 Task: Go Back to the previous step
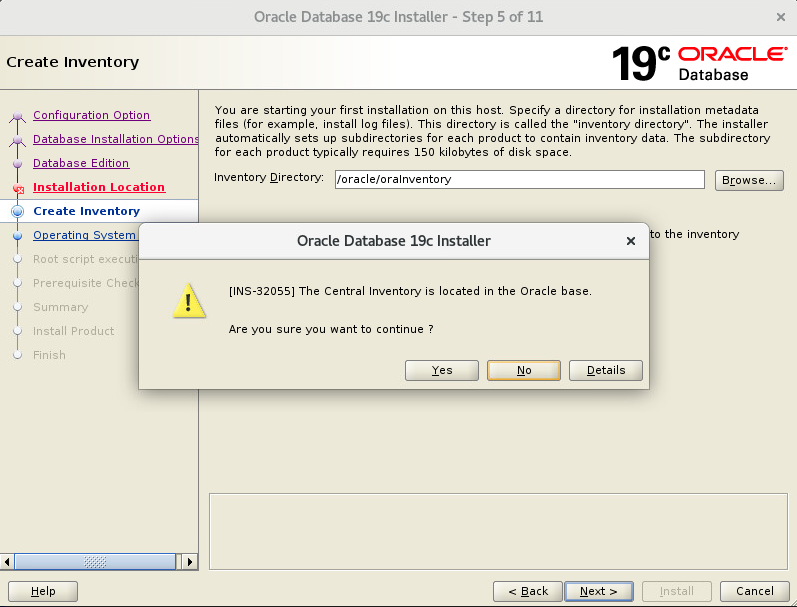[528, 591]
